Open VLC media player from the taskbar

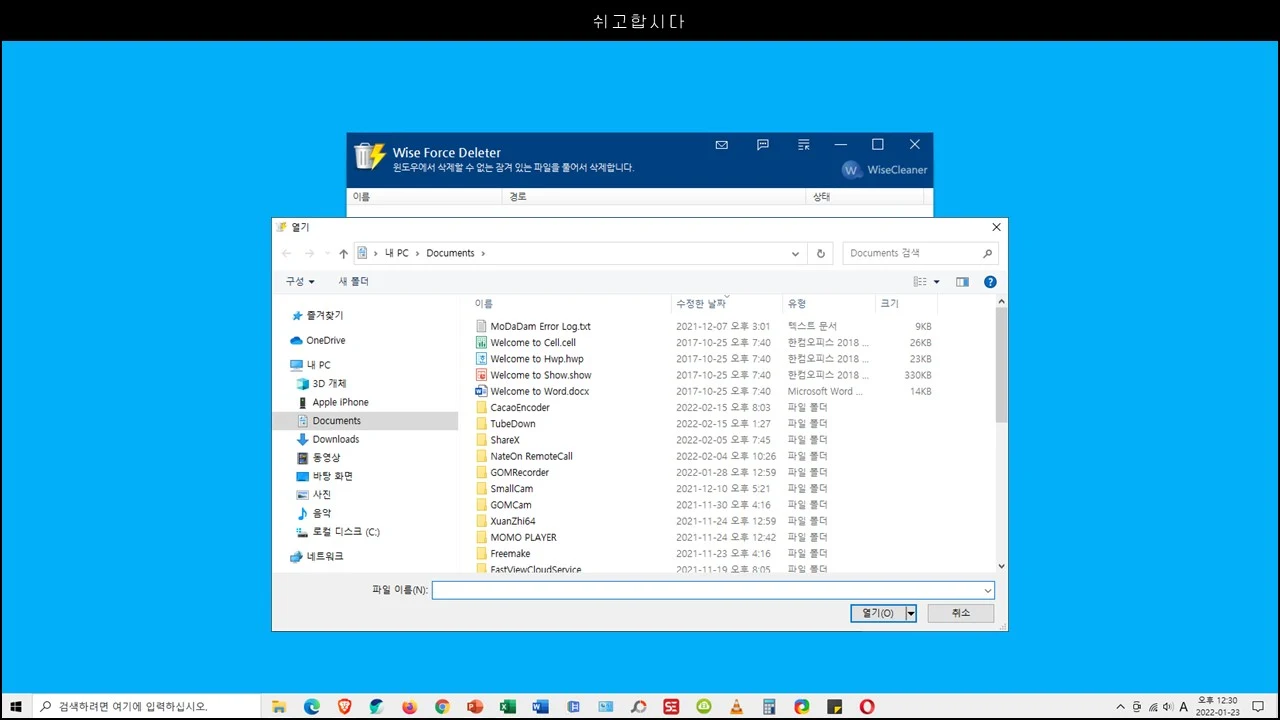(736, 707)
